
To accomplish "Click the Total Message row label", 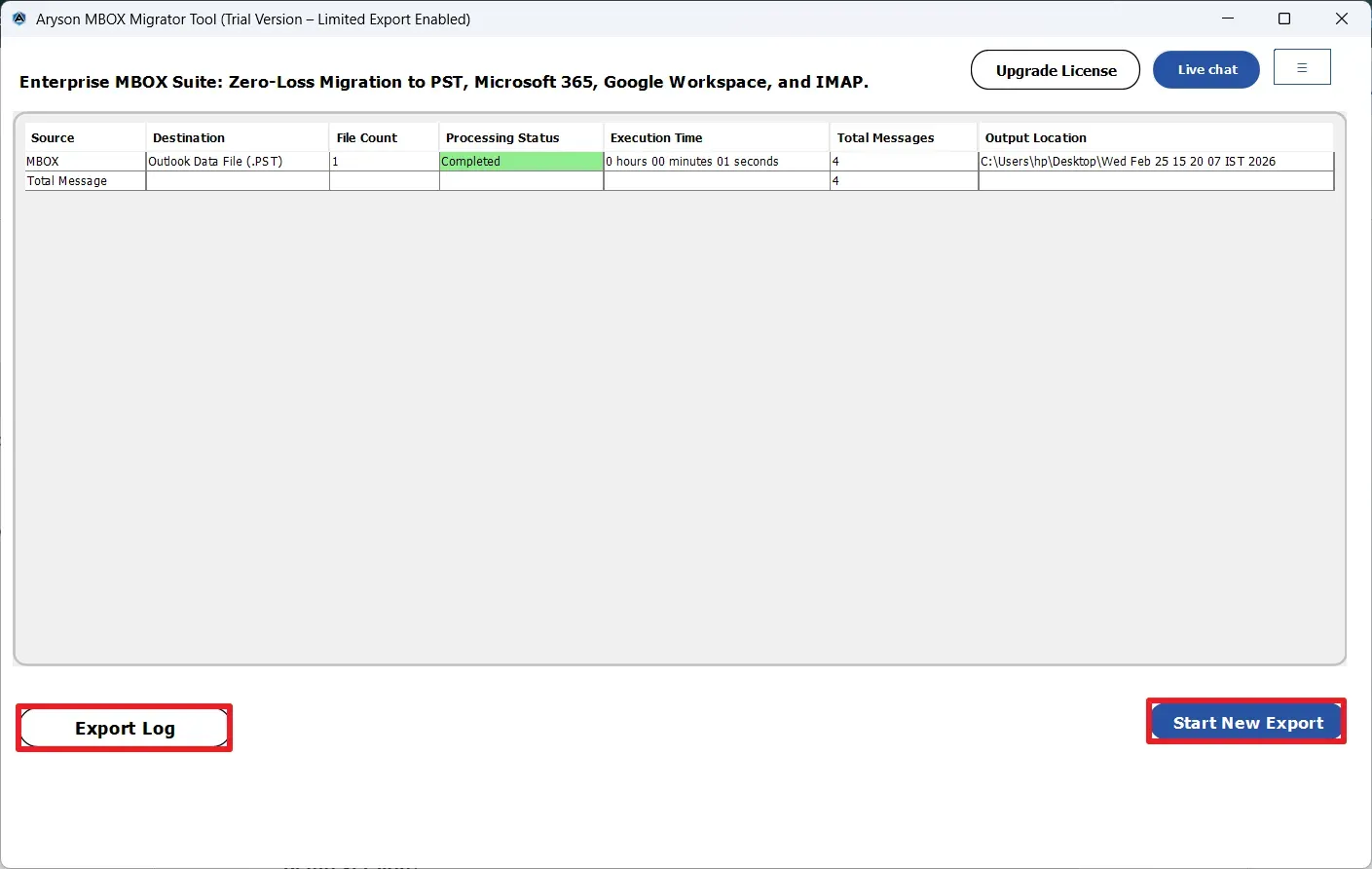I will 86,181.
